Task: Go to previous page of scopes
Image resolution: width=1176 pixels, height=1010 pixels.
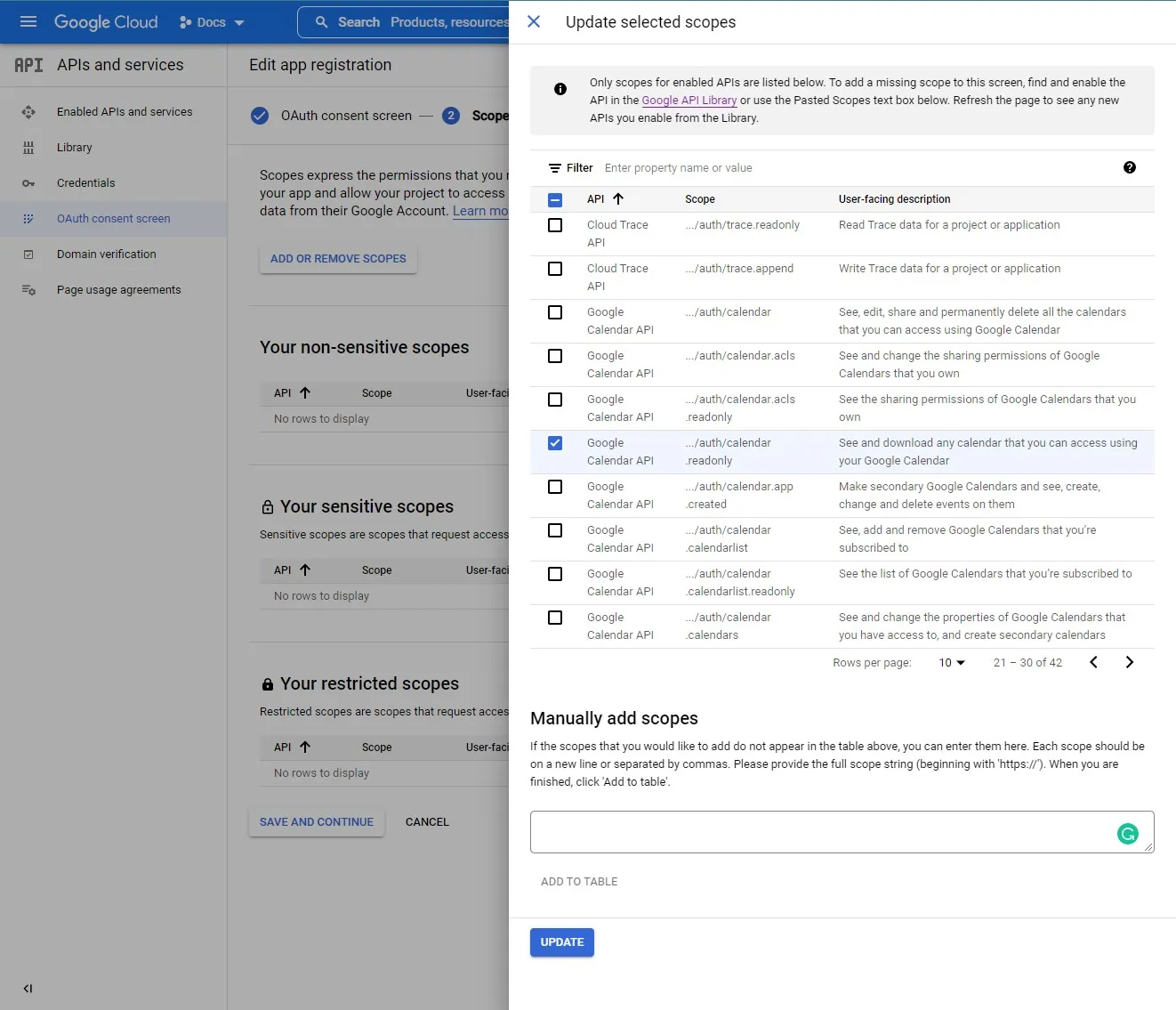Action: coord(1093,662)
